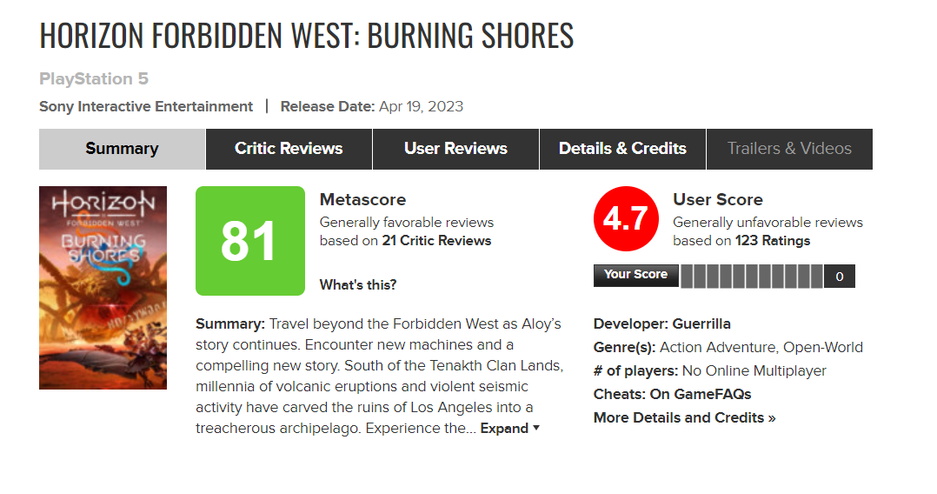Expand the full game summary text

[x=510, y=428]
